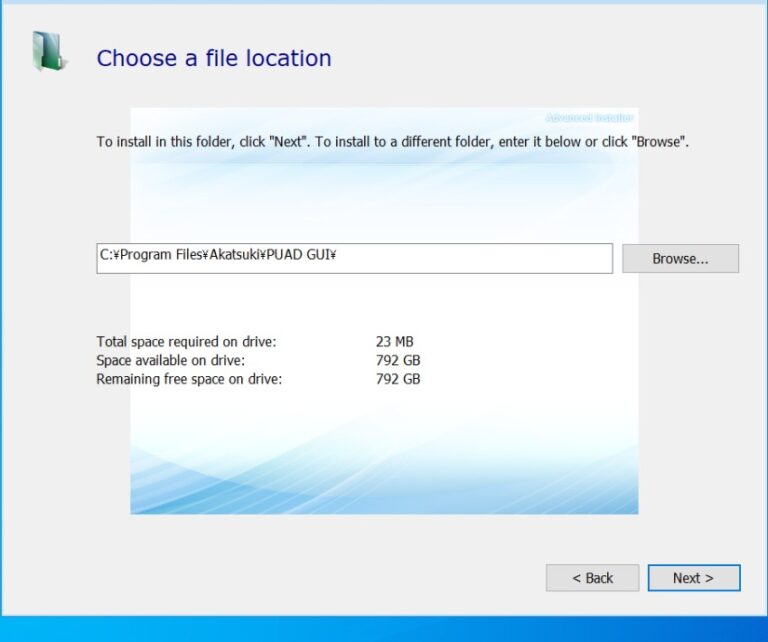
Task: Select the 'Remaining free space on drive' label
Action: (189, 379)
